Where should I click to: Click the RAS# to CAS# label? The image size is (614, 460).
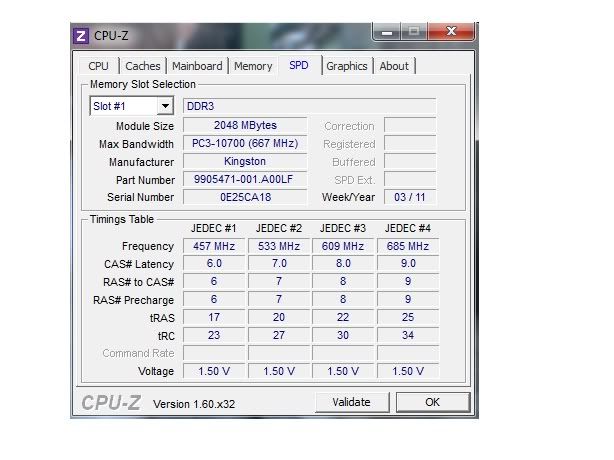tap(139, 282)
